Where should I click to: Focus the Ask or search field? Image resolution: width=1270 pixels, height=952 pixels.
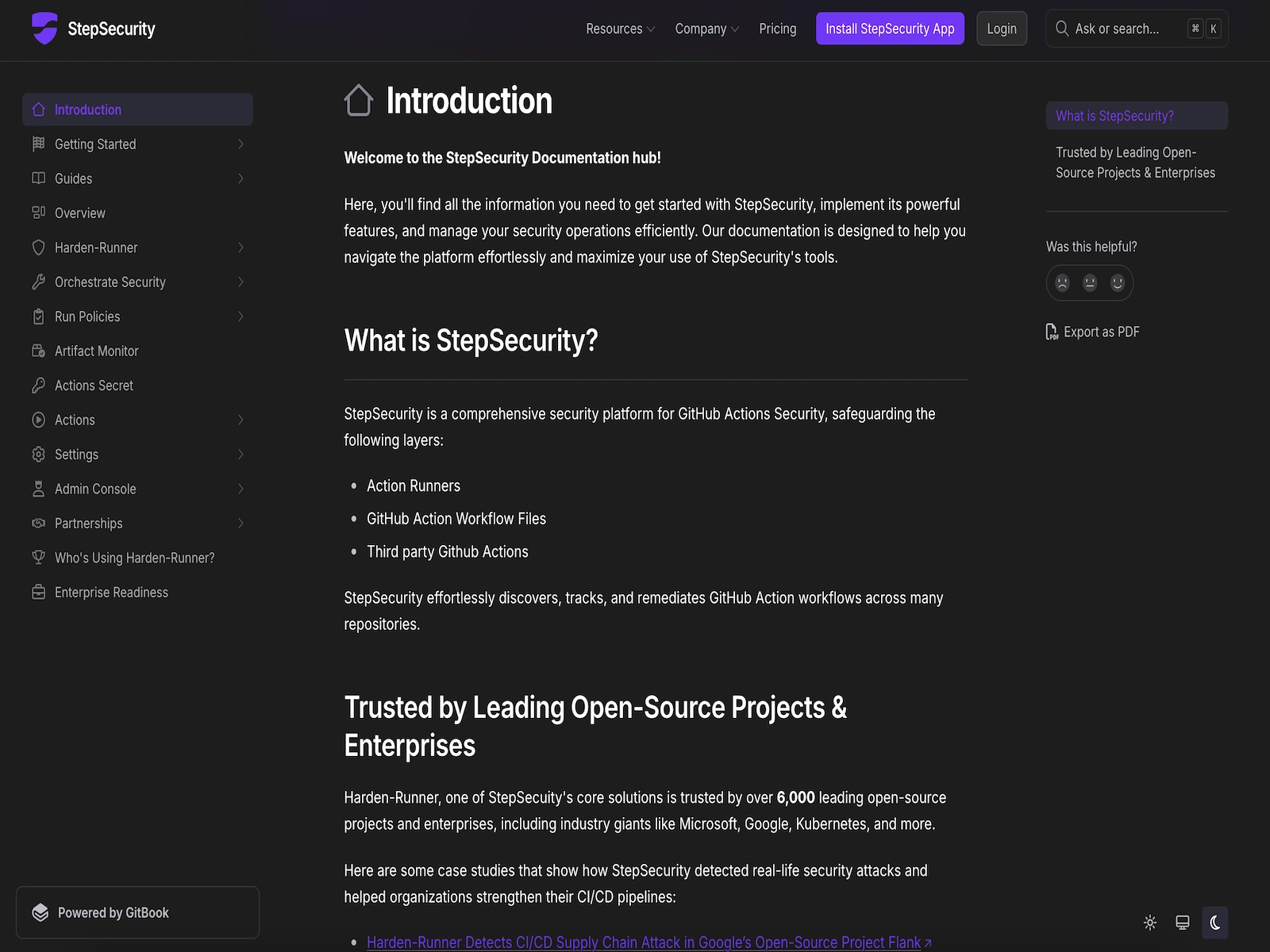1137,29
